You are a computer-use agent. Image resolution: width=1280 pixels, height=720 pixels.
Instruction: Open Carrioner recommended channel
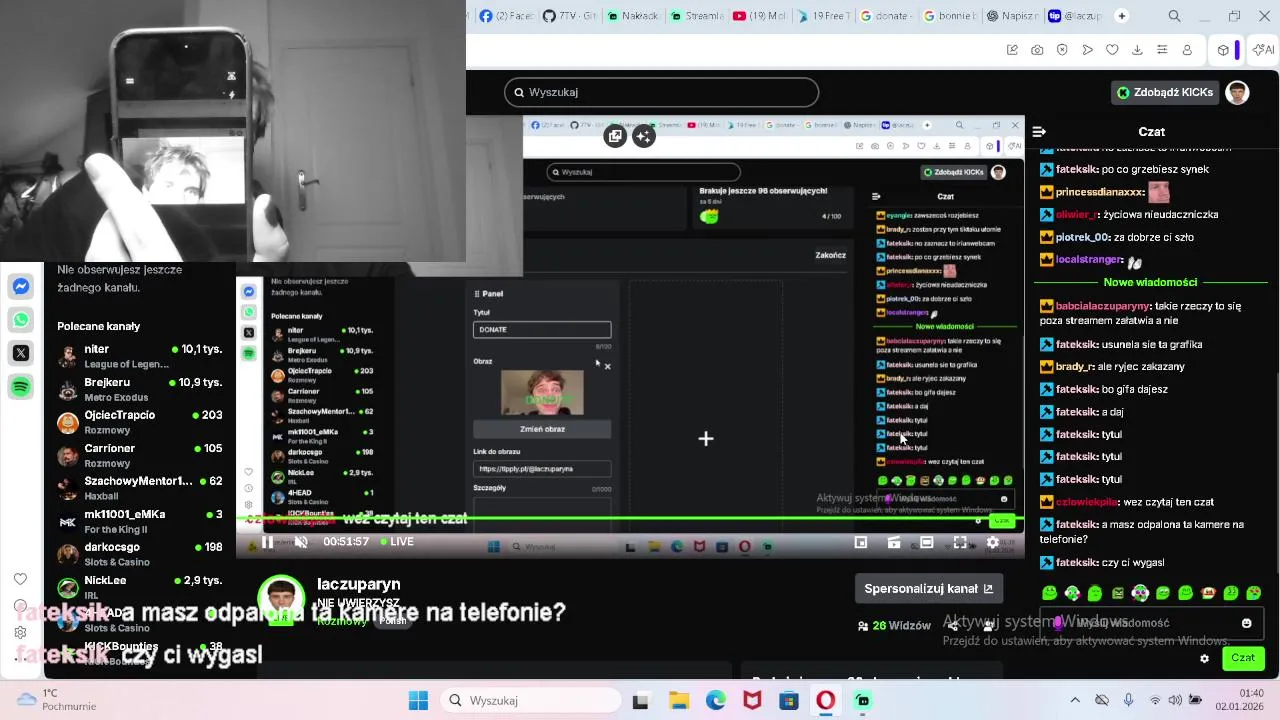pyautogui.click(x=140, y=455)
